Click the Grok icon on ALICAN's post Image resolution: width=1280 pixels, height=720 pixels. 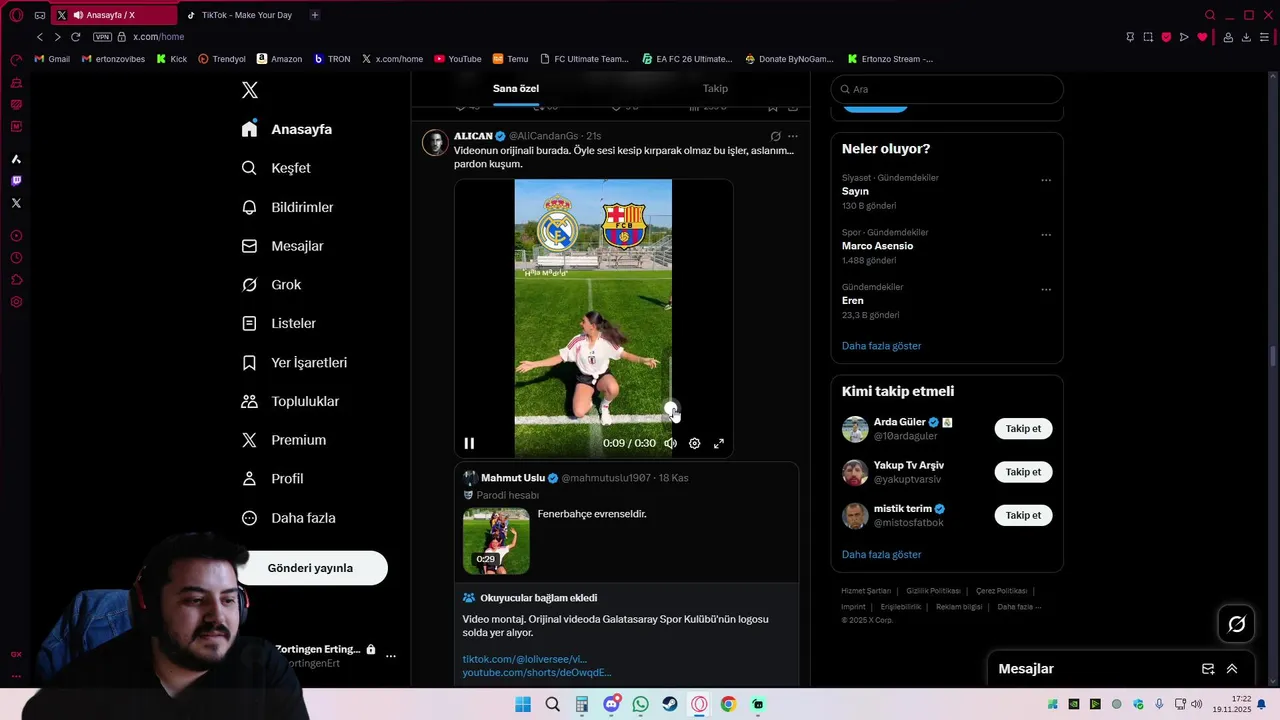(x=775, y=136)
